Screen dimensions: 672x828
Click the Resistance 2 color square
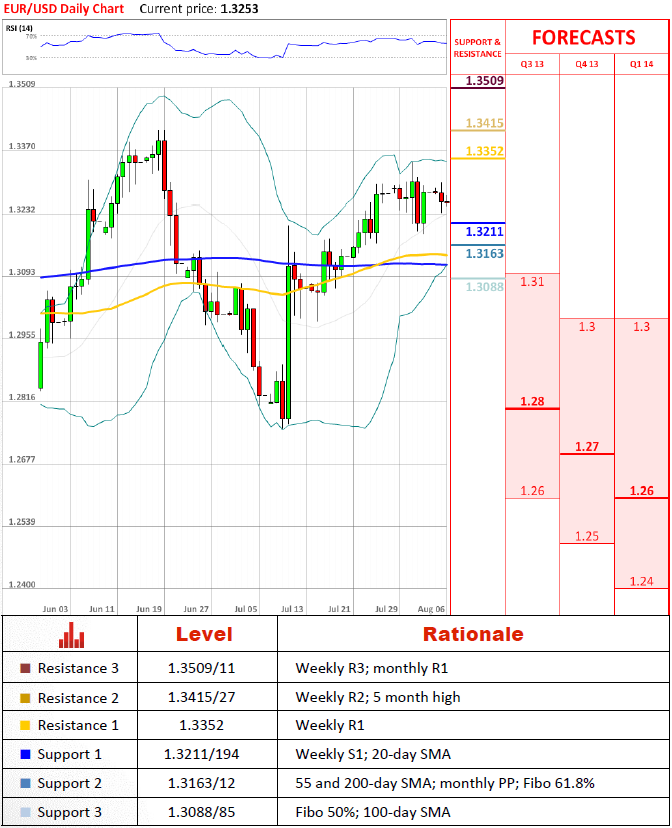[25, 698]
